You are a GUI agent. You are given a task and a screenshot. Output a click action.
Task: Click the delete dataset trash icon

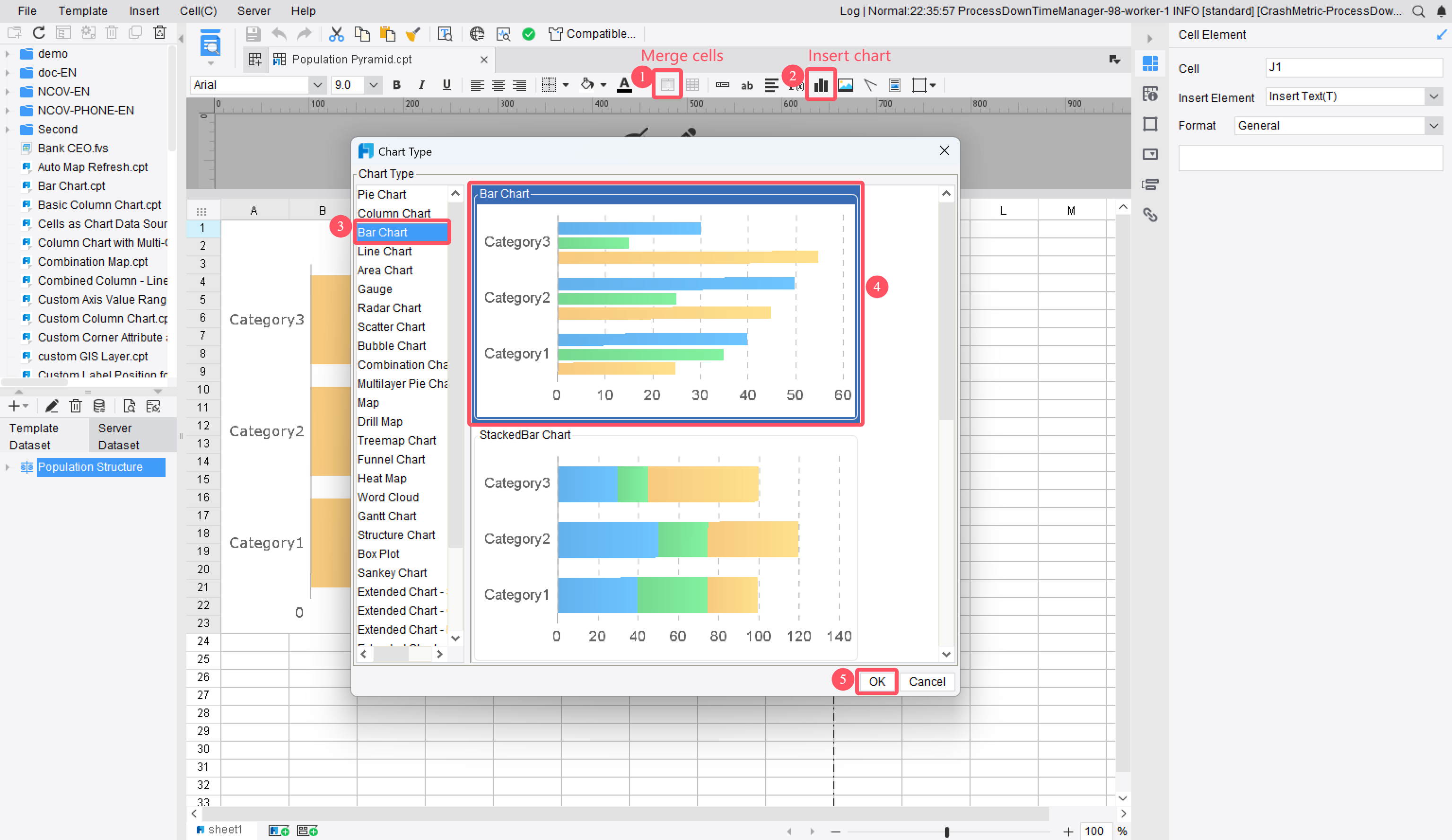[76, 406]
